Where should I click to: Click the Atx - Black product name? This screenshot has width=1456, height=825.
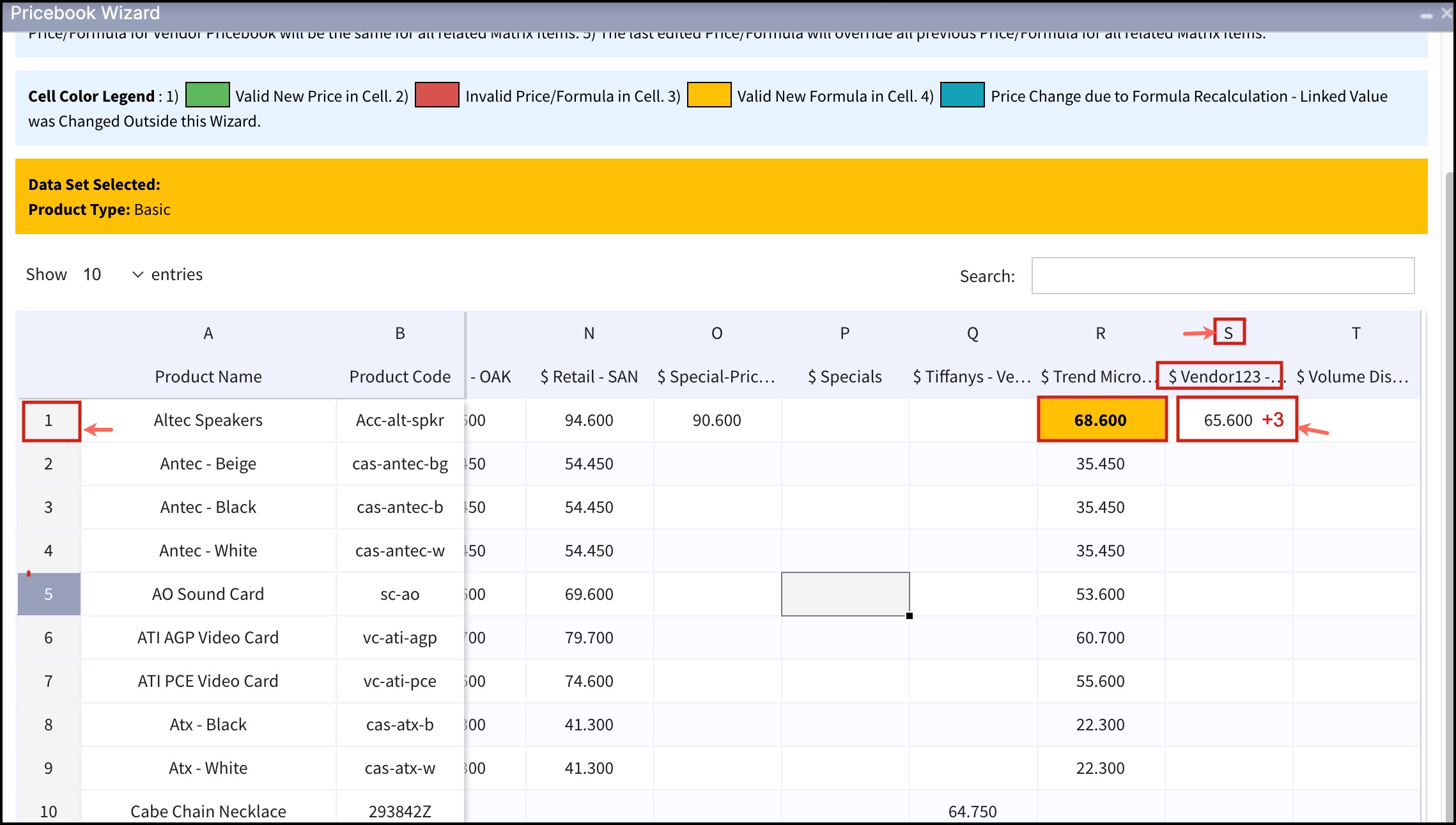[208, 725]
